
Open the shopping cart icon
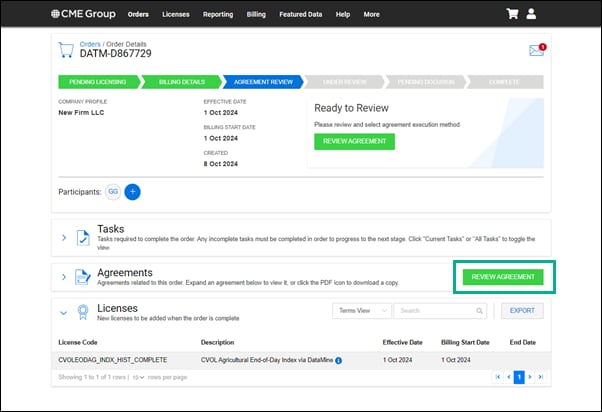coord(513,14)
